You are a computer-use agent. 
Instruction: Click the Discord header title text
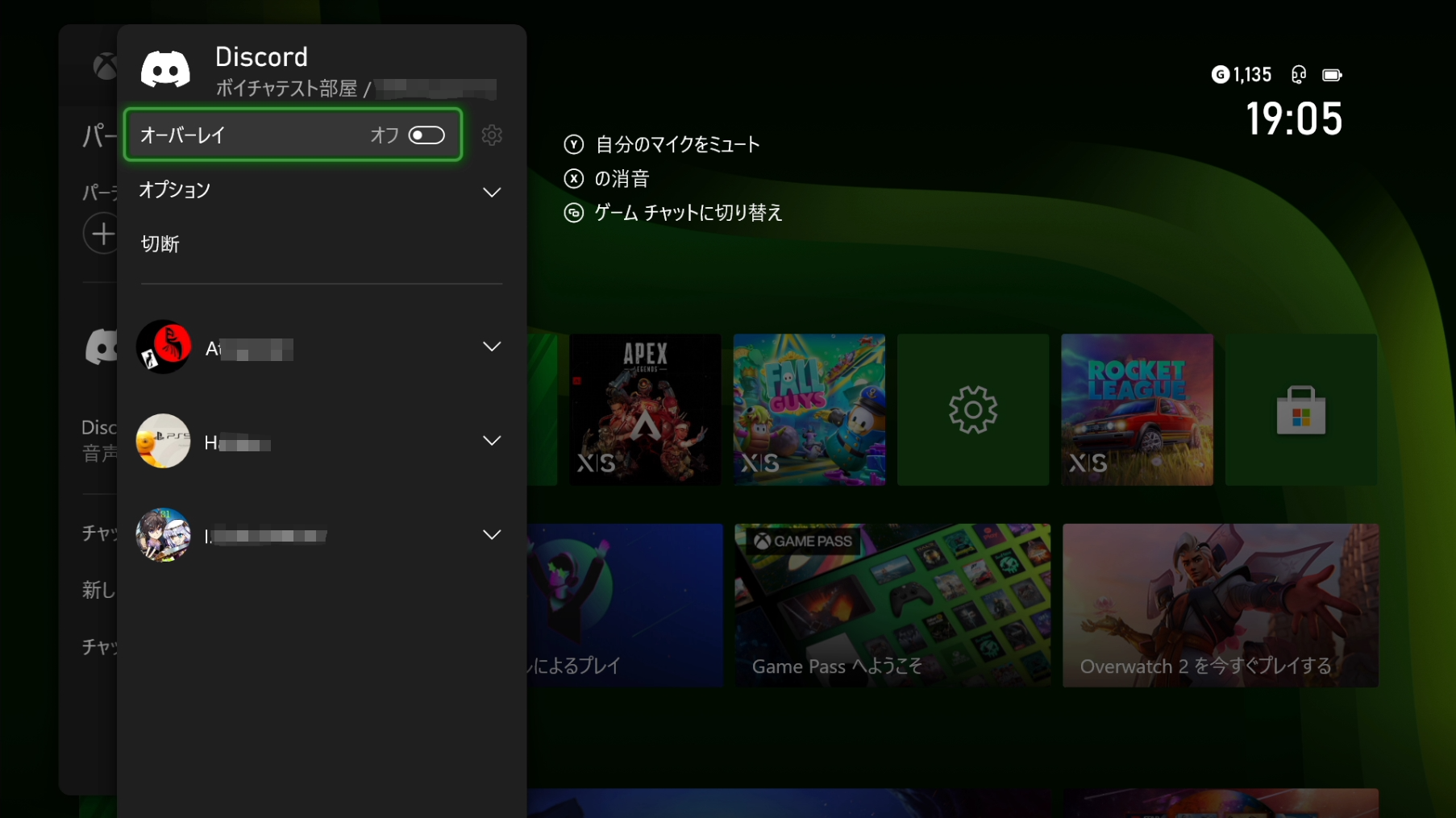click(261, 56)
